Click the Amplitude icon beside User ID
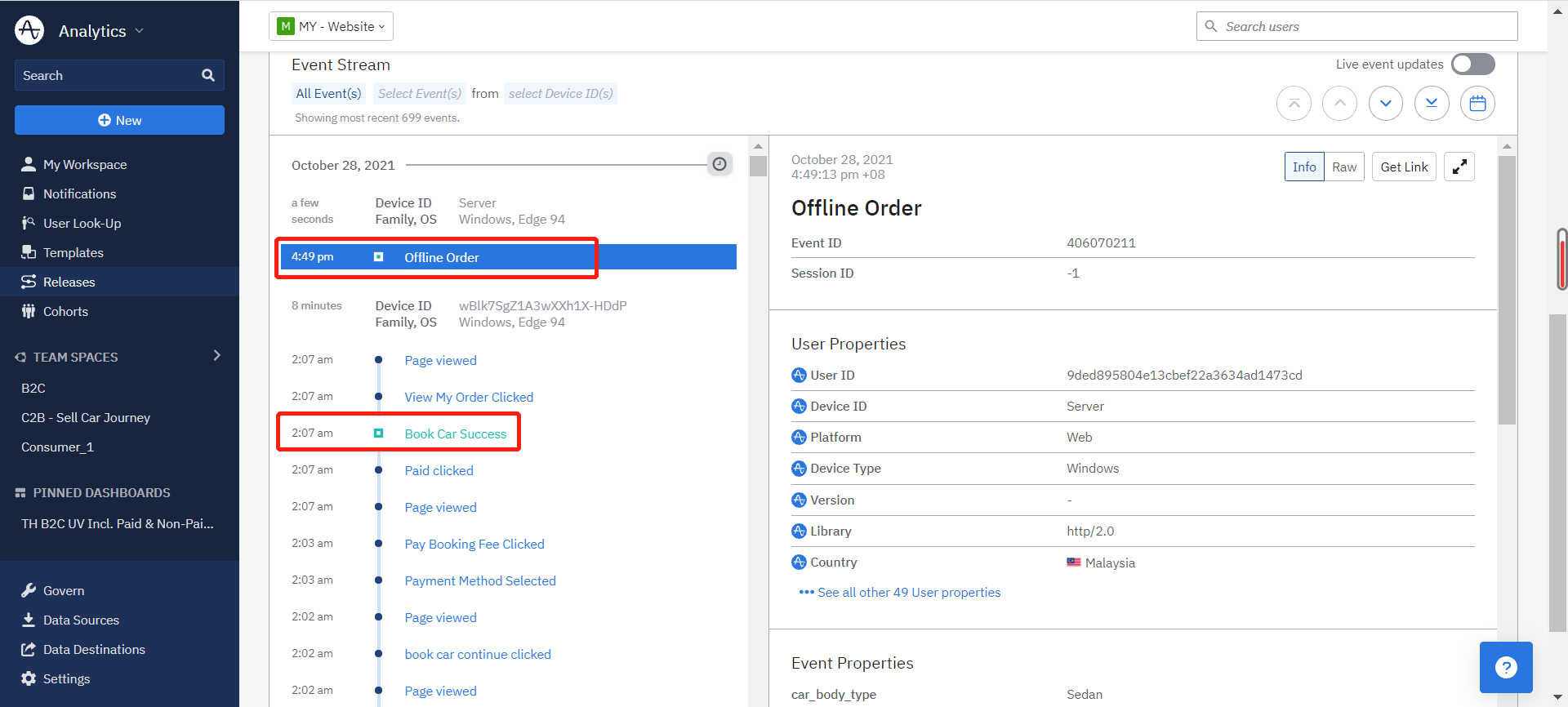The height and width of the screenshot is (707, 1568). (799, 375)
